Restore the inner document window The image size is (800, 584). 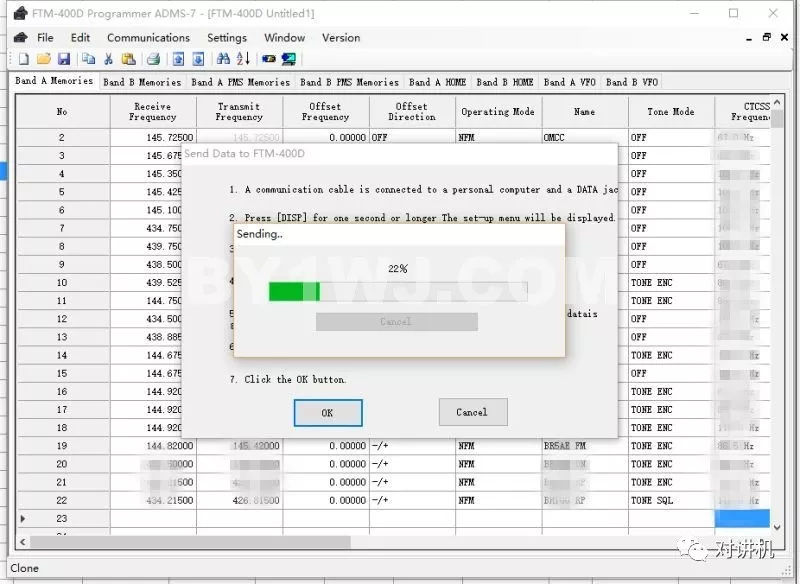click(766, 37)
